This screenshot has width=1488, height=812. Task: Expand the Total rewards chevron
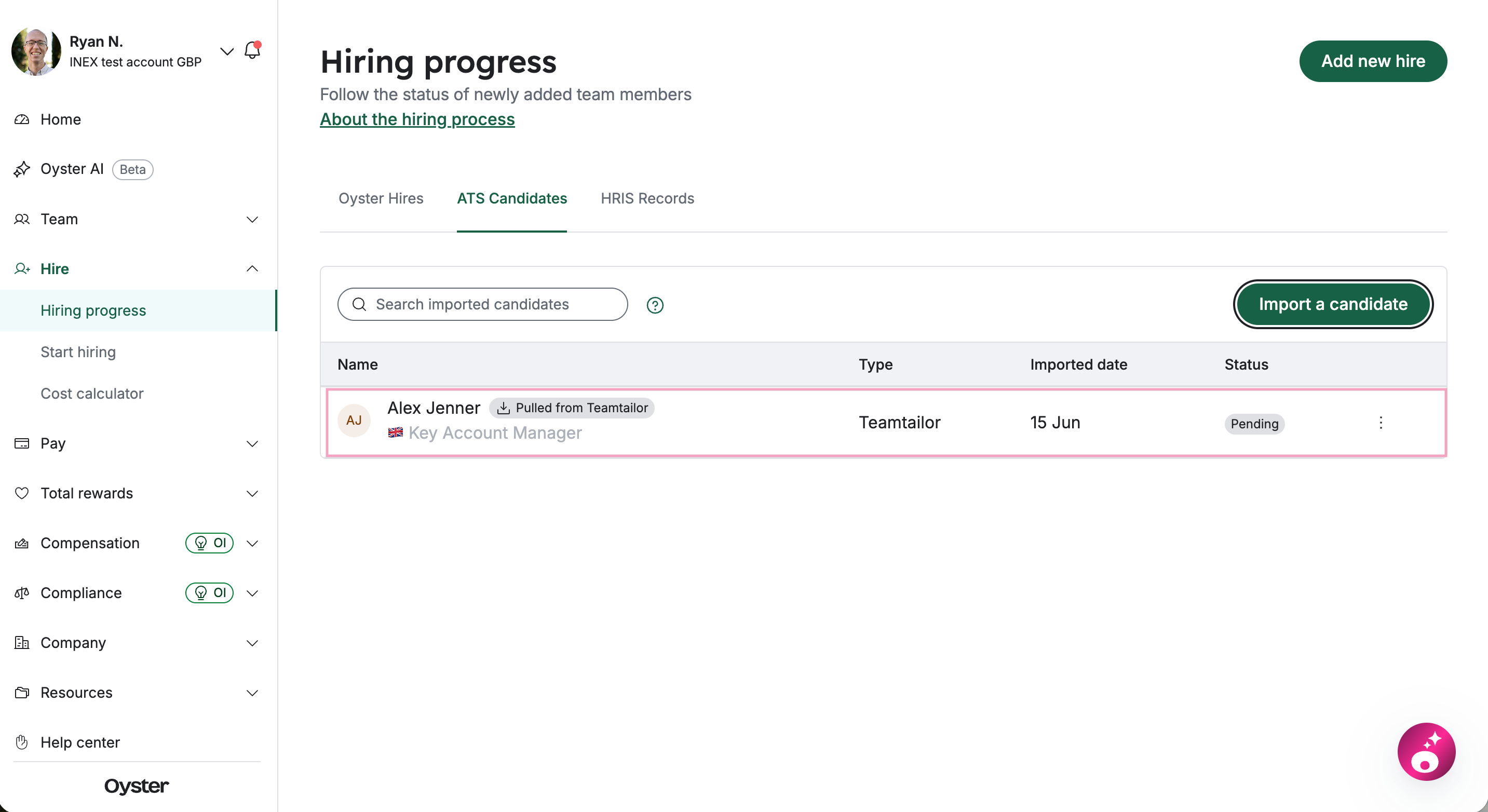pyautogui.click(x=252, y=493)
